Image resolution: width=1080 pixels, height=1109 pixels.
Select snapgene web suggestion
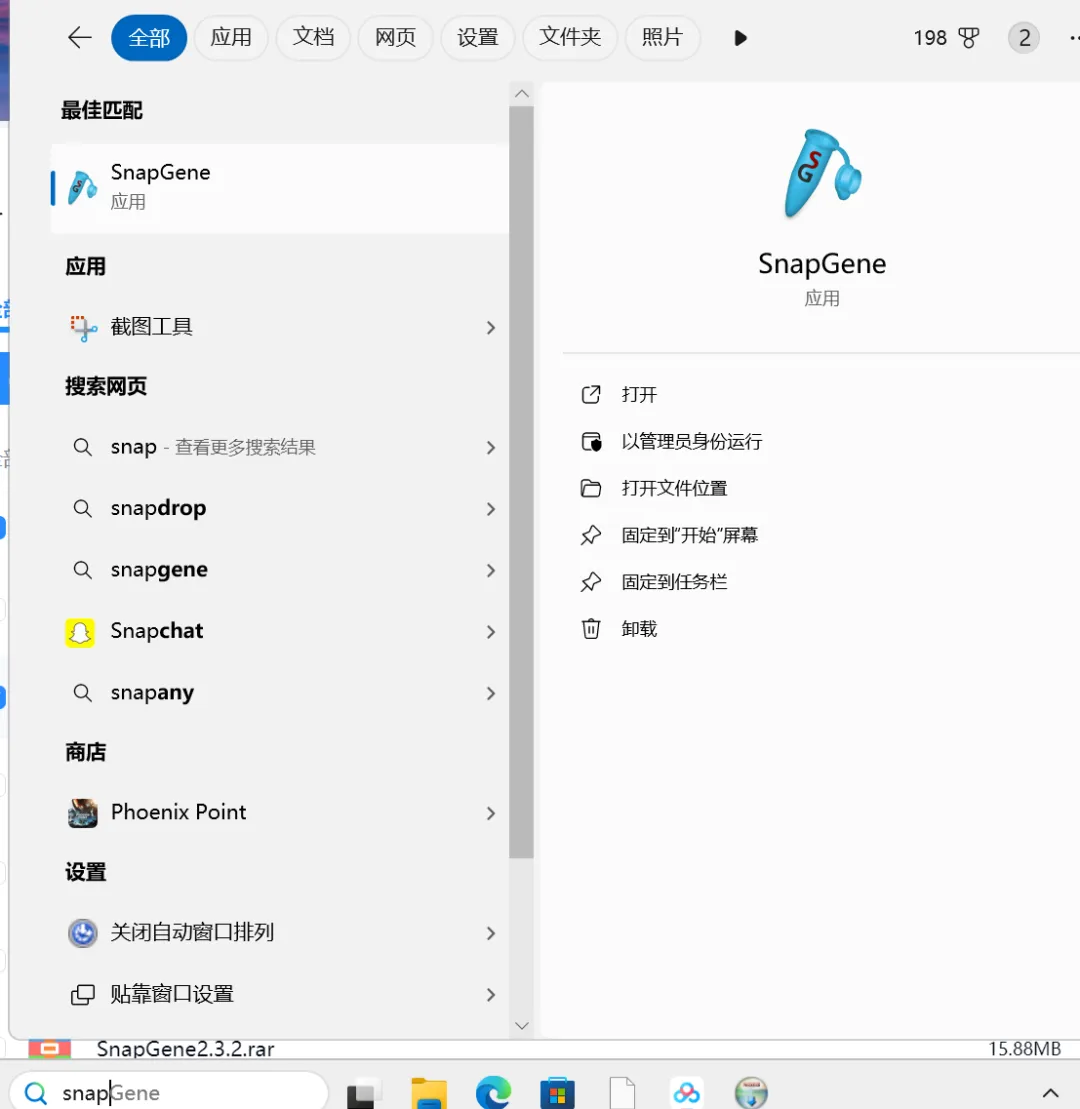tap(280, 570)
